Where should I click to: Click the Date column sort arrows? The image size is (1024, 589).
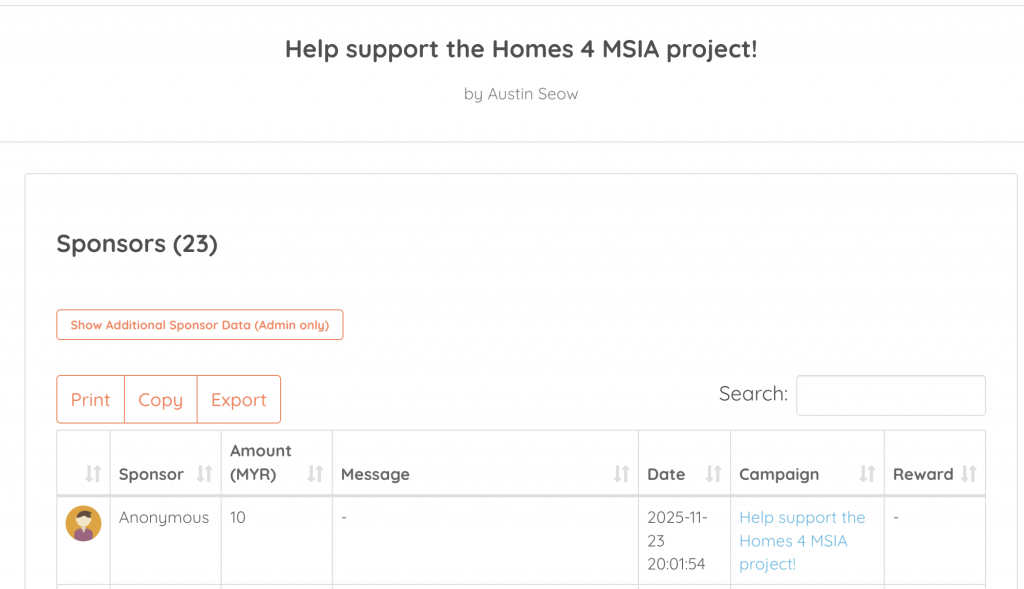coord(713,474)
